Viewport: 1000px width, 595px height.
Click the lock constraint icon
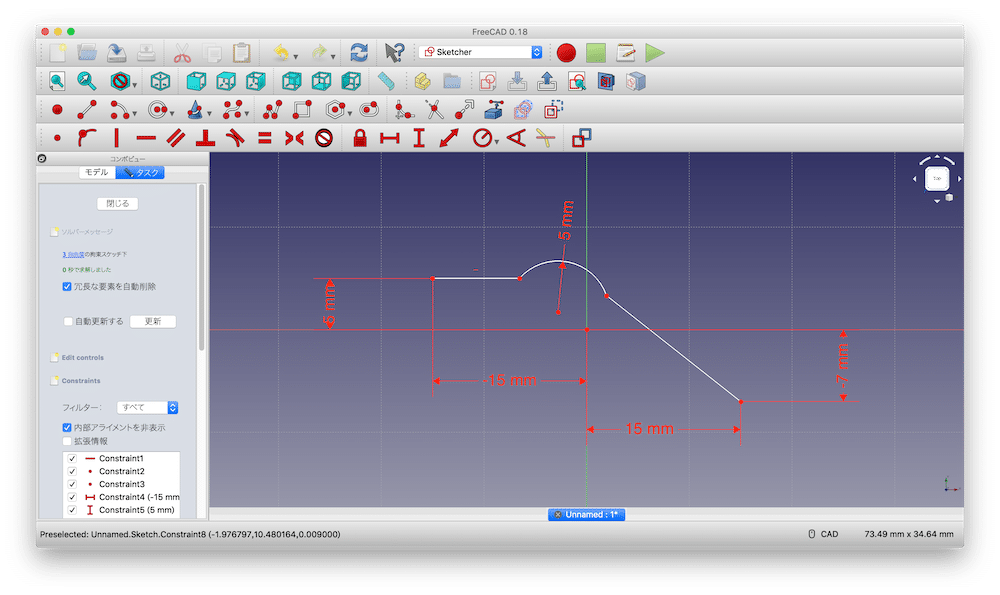(x=360, y=139)
